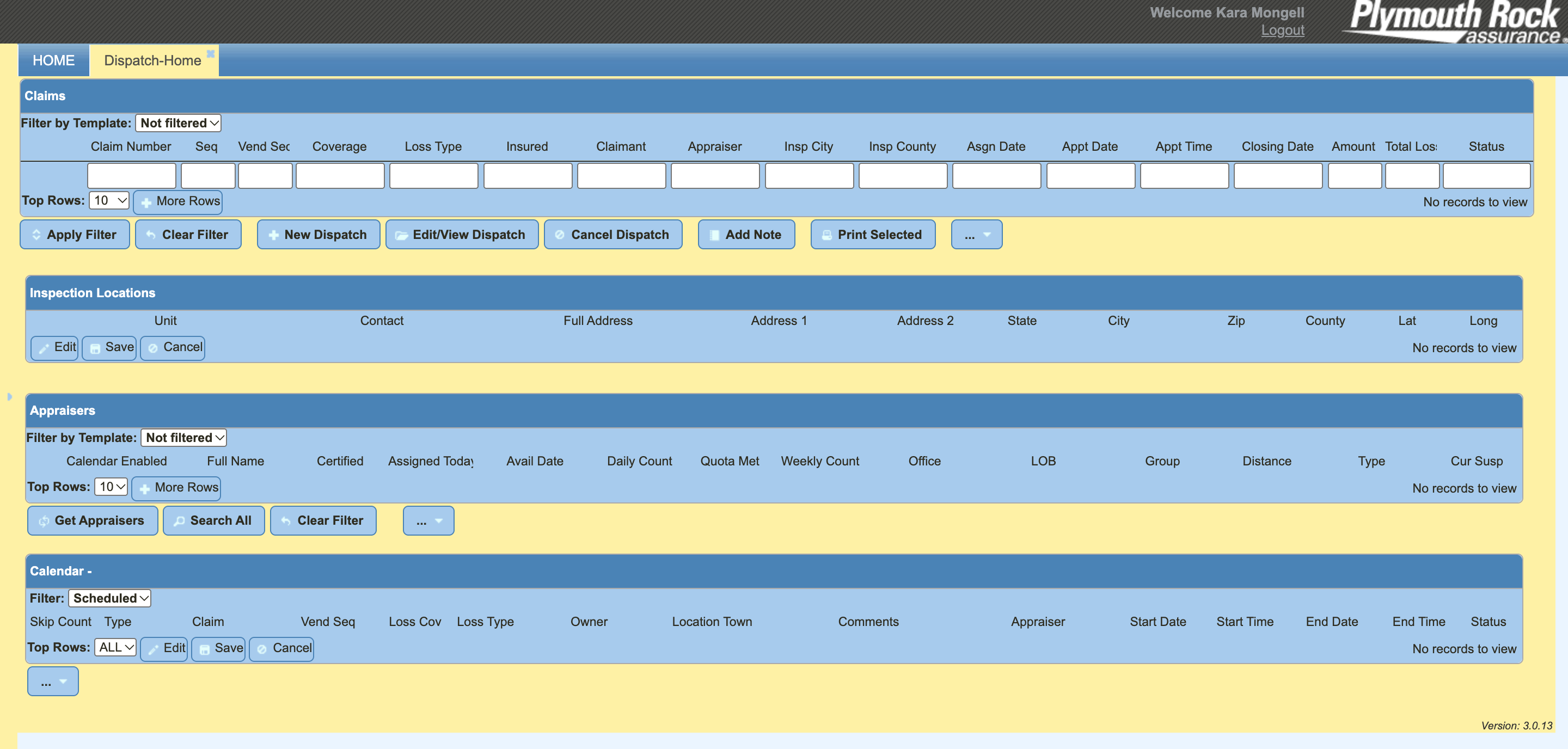Expand ellipsis menu beside Appraisers Clear Filter
Screen dimensions: 1568x749
coord(428,520)
